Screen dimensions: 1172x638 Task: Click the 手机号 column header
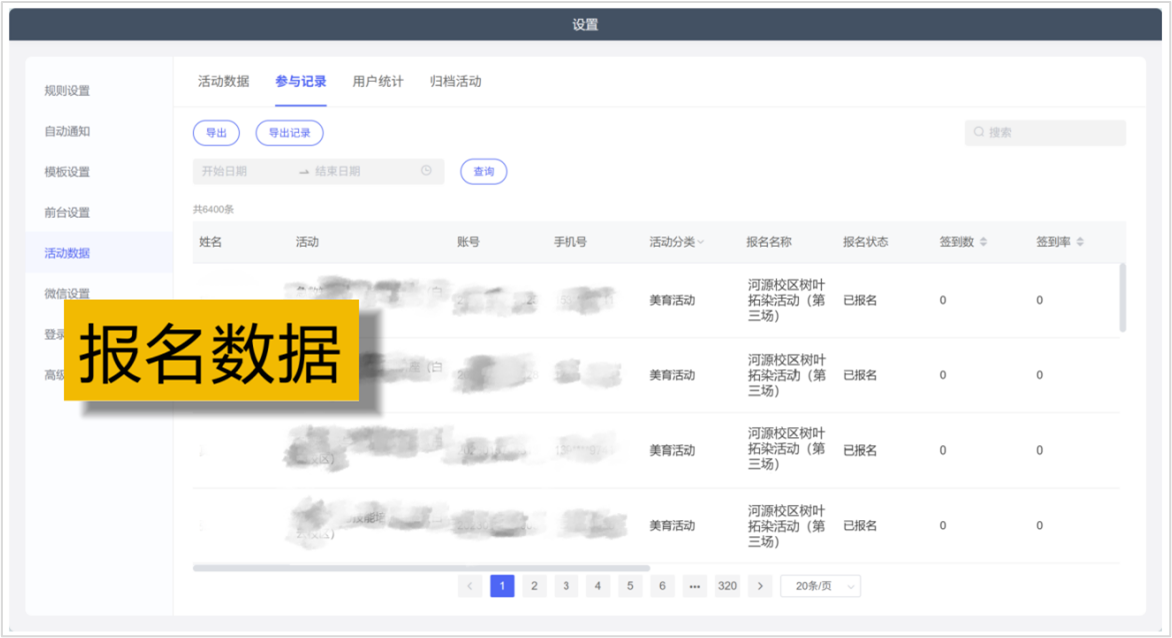click(570, 242)
